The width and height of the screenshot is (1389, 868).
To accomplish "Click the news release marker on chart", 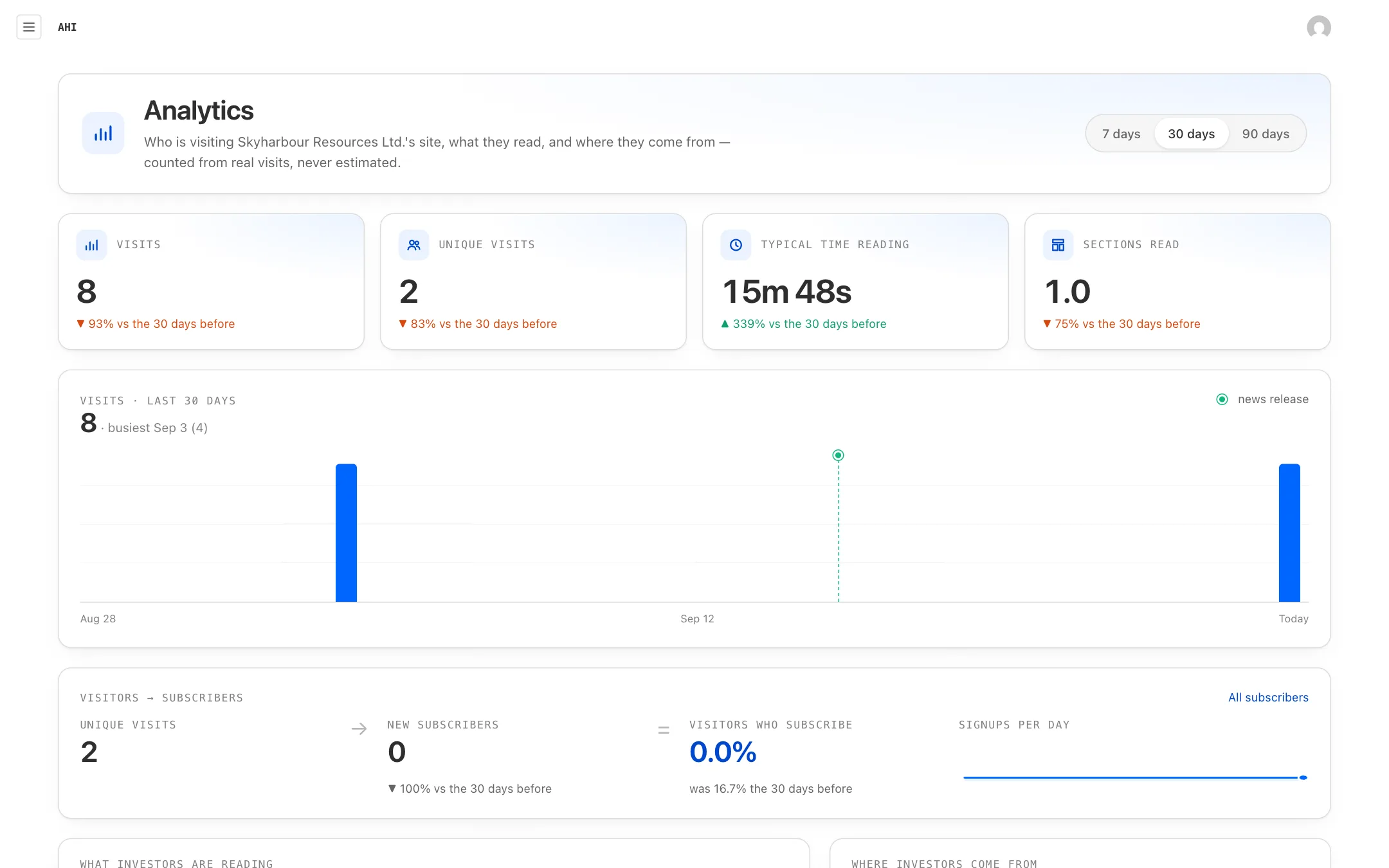I will tap(838, 455).
